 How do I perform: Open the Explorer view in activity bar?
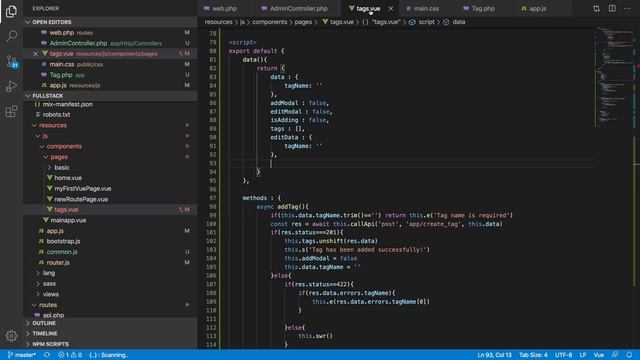(x=11, y=11)
